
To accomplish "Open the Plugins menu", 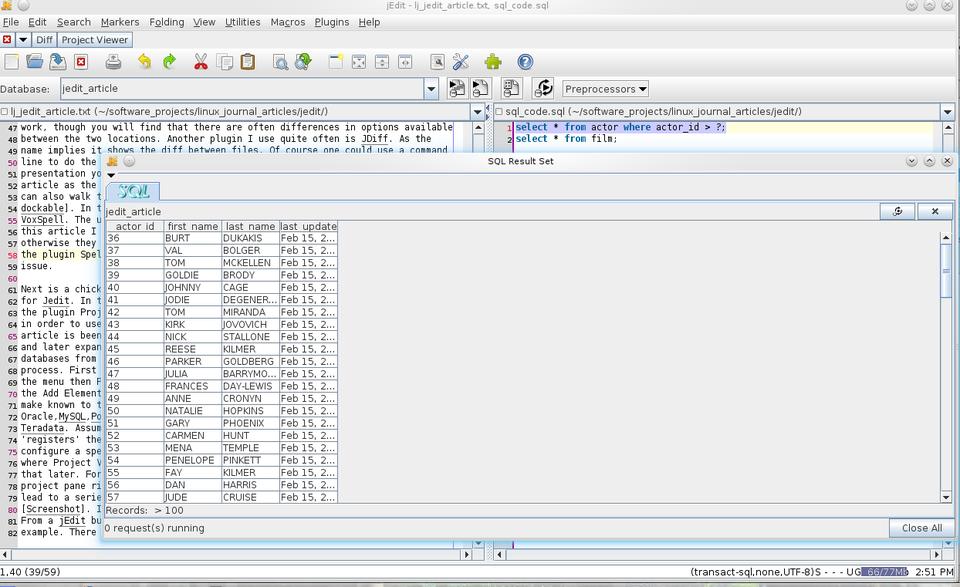I will [x=332, y=22].
